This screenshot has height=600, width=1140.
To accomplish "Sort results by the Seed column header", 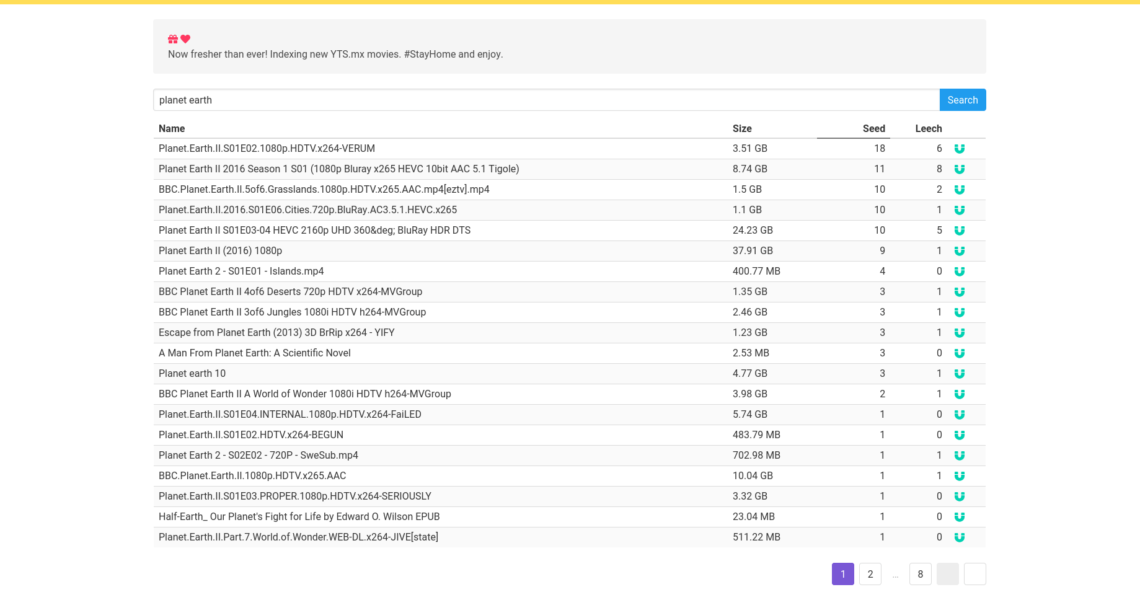I will [873, 129].
